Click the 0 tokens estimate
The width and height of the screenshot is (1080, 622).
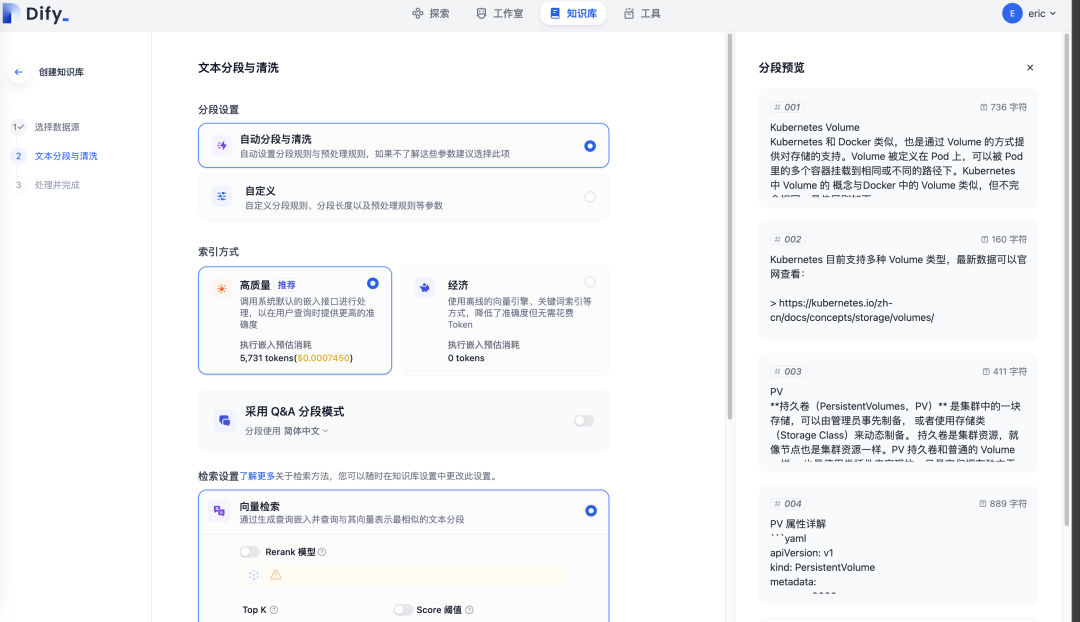(x=466, y=358)
